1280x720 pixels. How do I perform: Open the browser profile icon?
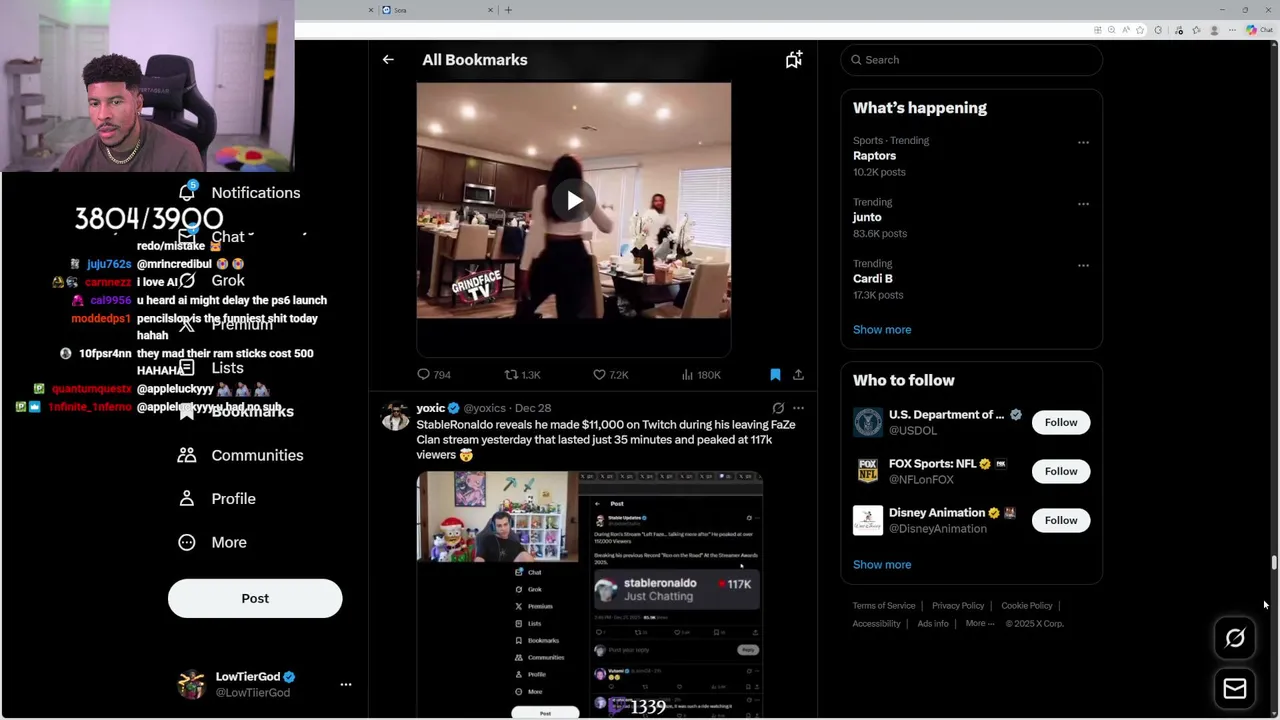click(1214, 30)
